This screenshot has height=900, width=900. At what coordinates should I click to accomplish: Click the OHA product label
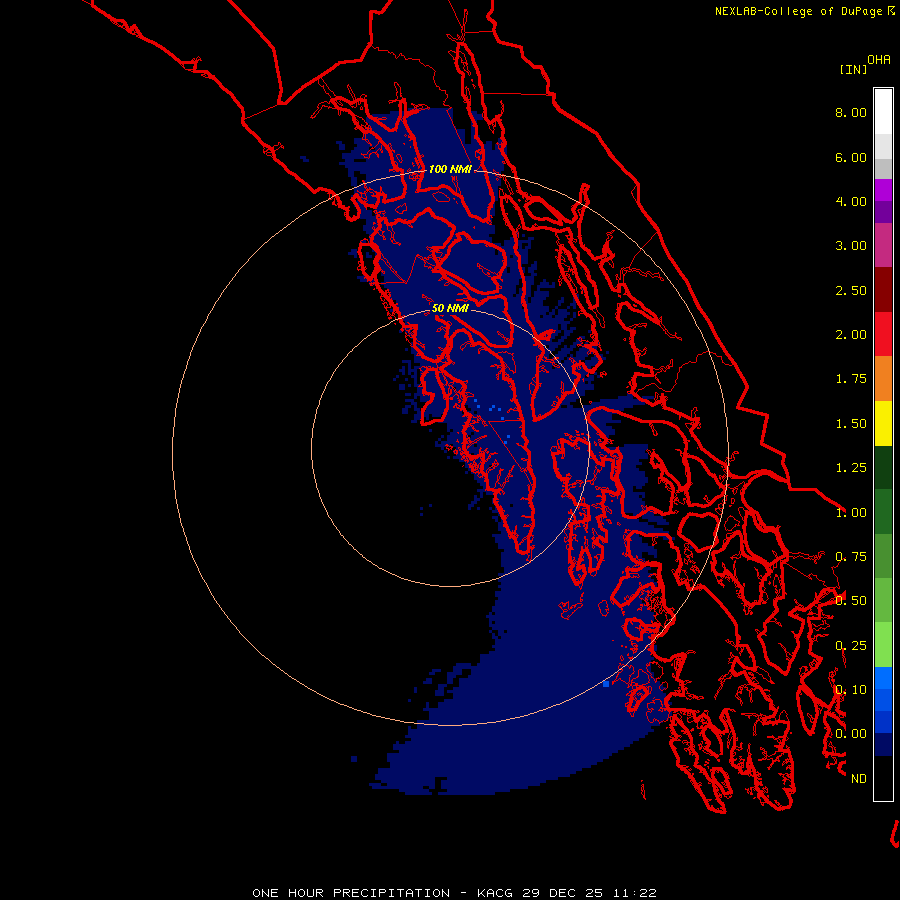point(879,60)
